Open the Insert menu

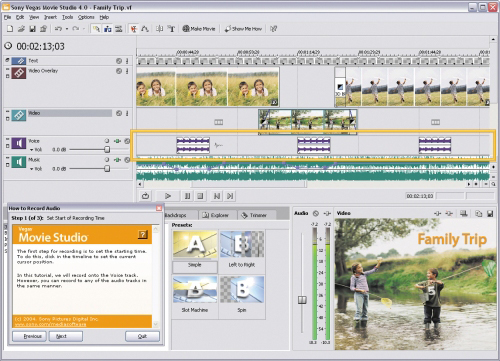50,17
